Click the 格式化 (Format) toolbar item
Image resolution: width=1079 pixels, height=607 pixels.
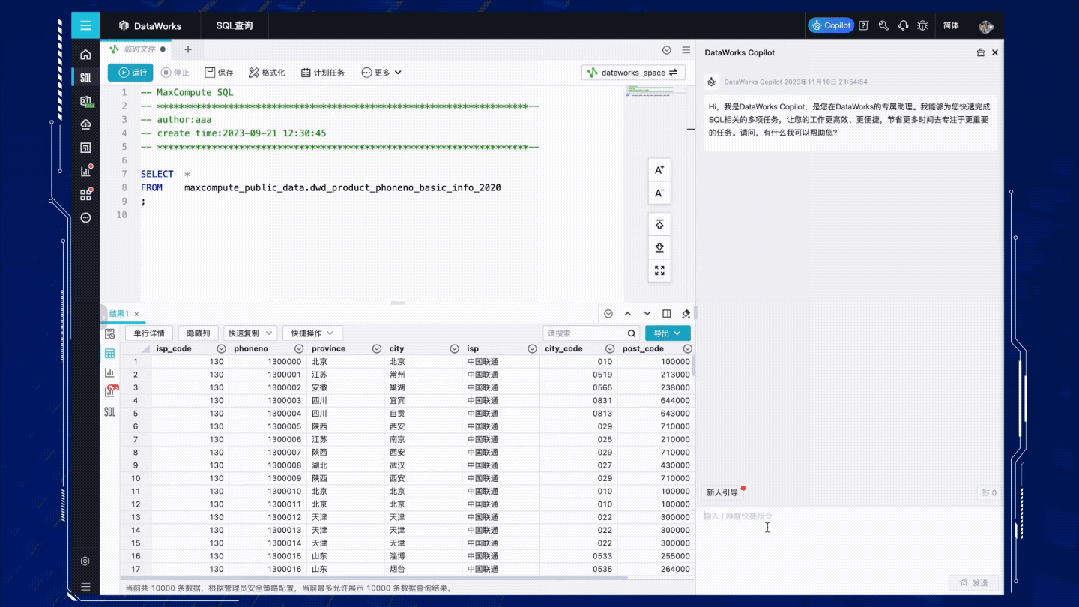(267, 72)
